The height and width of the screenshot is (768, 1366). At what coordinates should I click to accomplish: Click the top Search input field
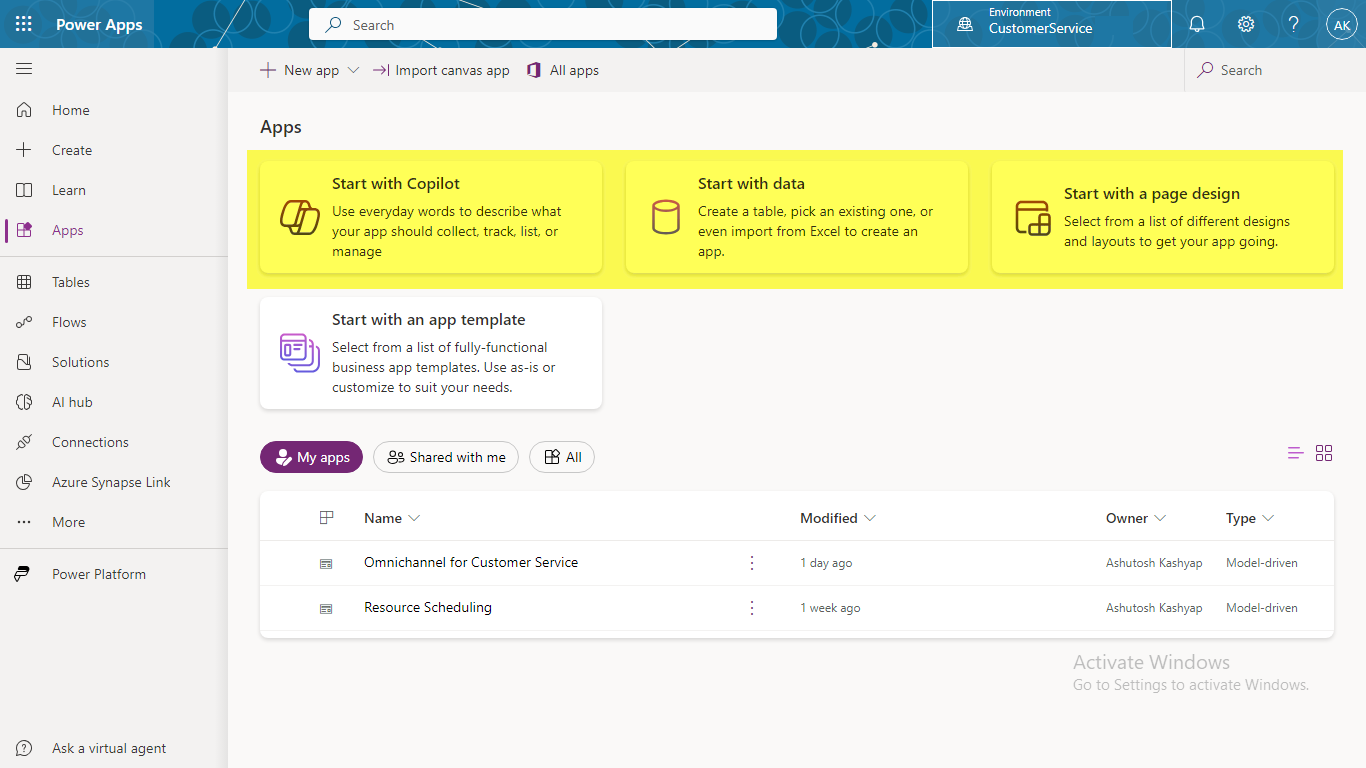[543, 25]
